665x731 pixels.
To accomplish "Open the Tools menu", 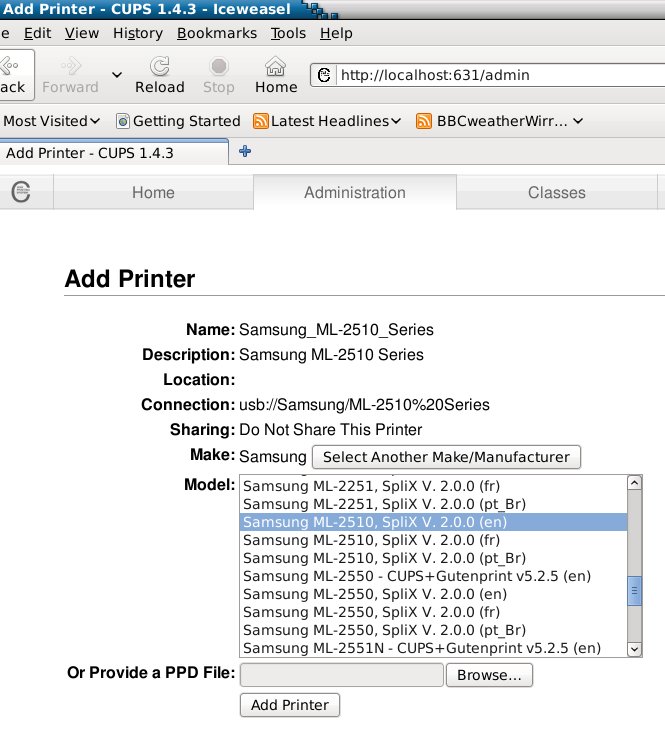I will (x=288, y=33).
